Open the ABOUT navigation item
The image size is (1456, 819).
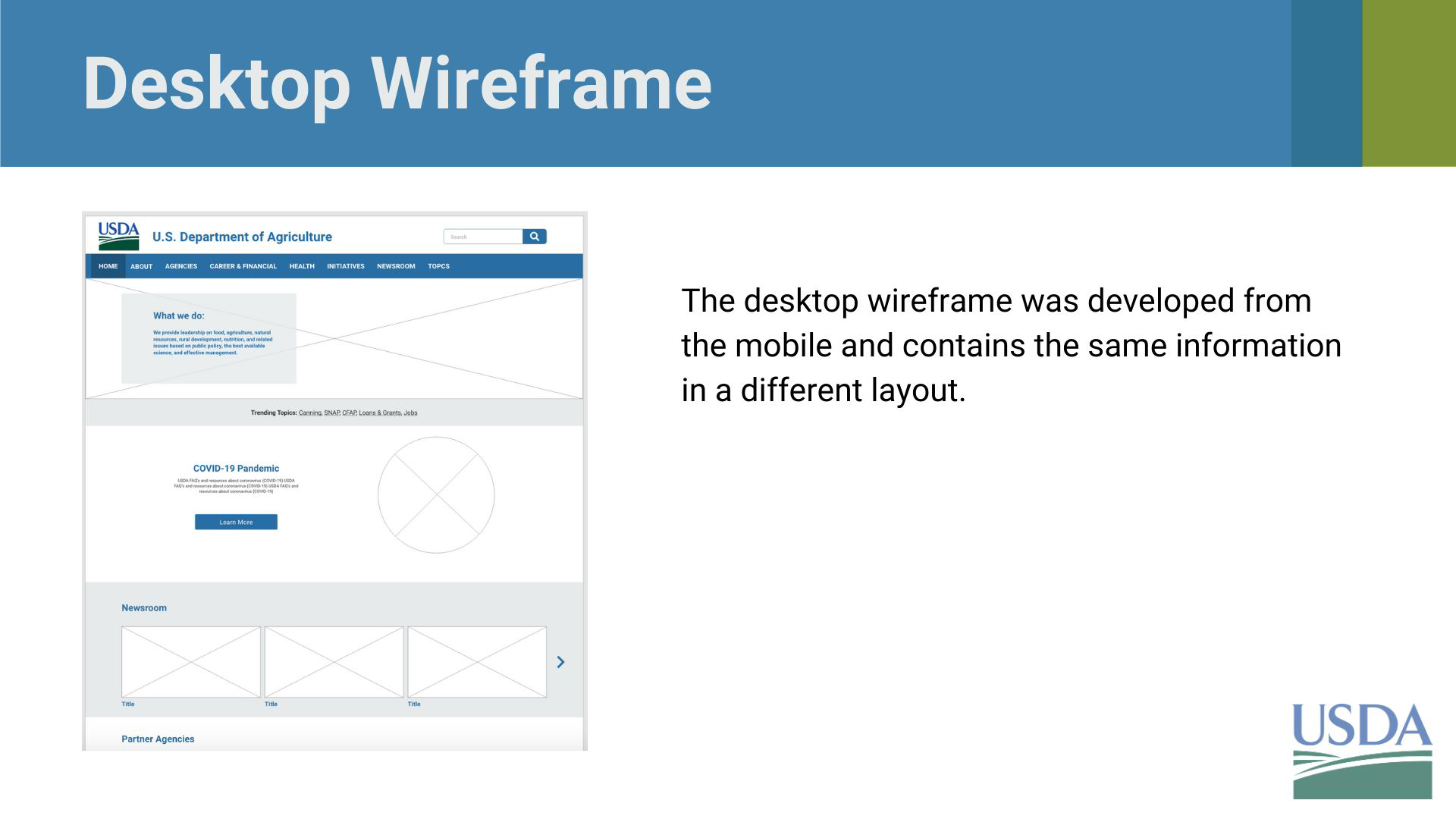pyautogui.click(x=141, y=266)
